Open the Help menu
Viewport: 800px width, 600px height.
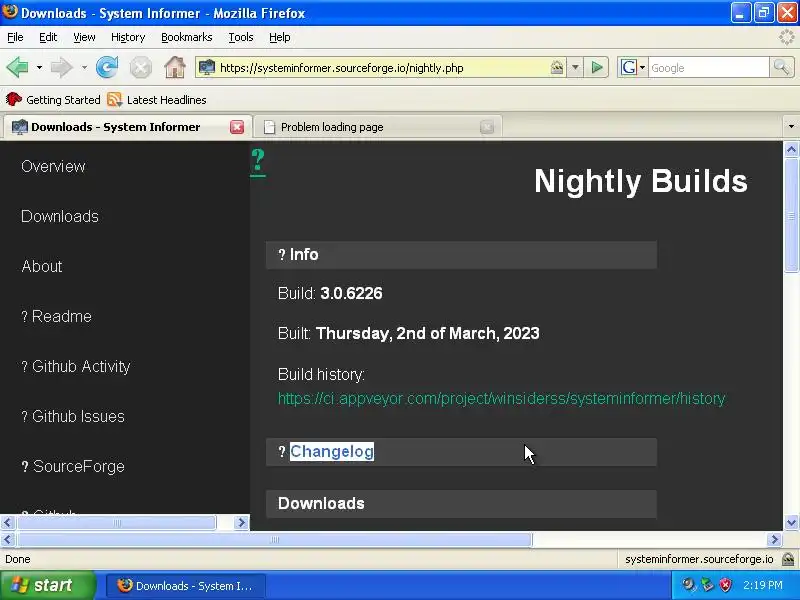[x=280, y=37]
